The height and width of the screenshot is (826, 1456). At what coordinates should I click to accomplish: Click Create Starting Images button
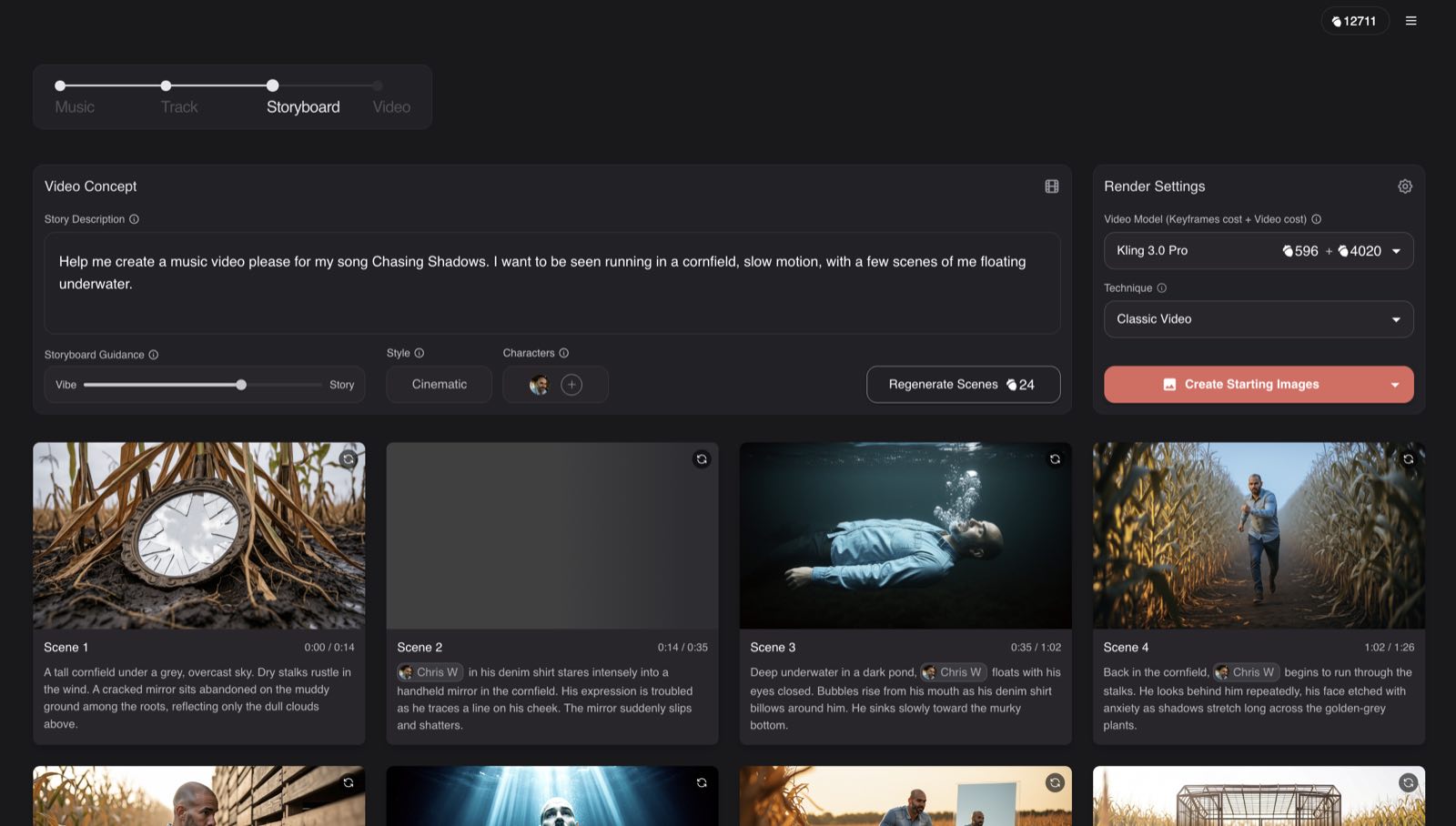[x=1241, y=385]
